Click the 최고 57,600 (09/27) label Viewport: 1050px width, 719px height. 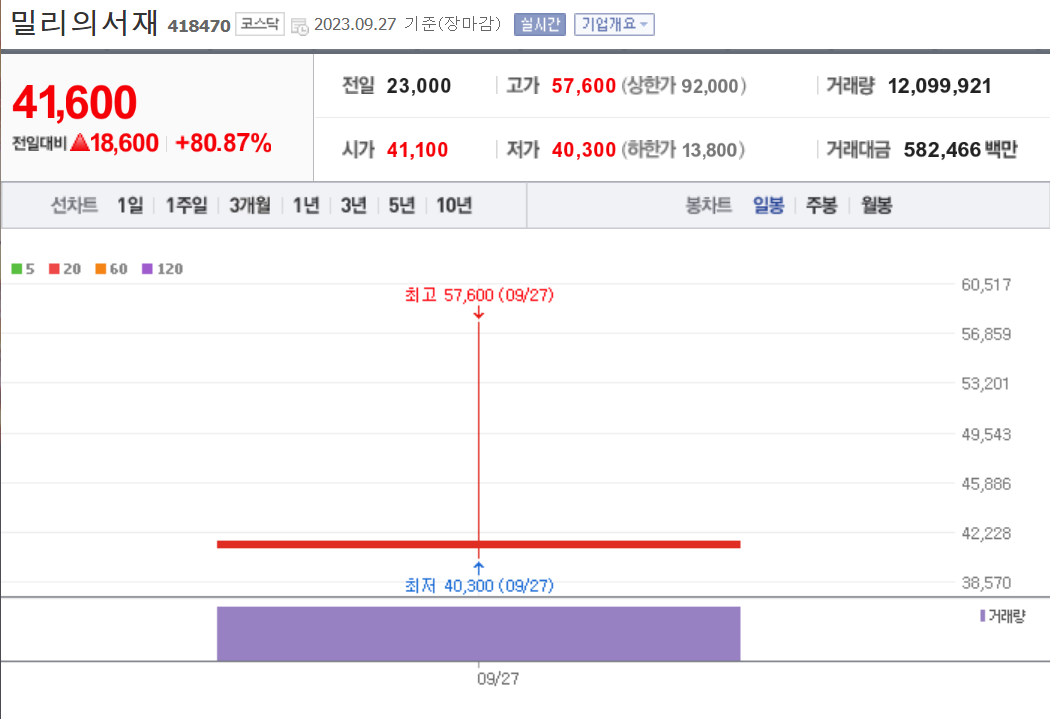click(x=479, y=295)
